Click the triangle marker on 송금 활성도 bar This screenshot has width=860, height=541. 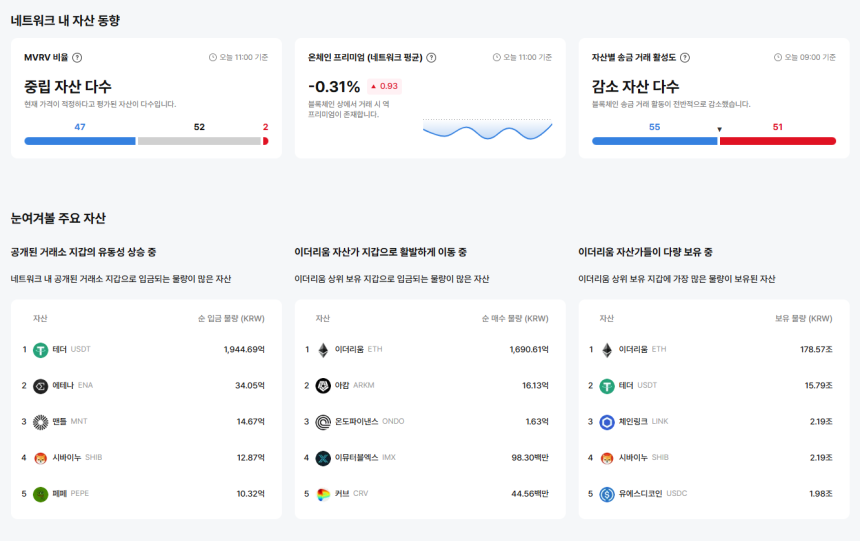click(719, 129)
